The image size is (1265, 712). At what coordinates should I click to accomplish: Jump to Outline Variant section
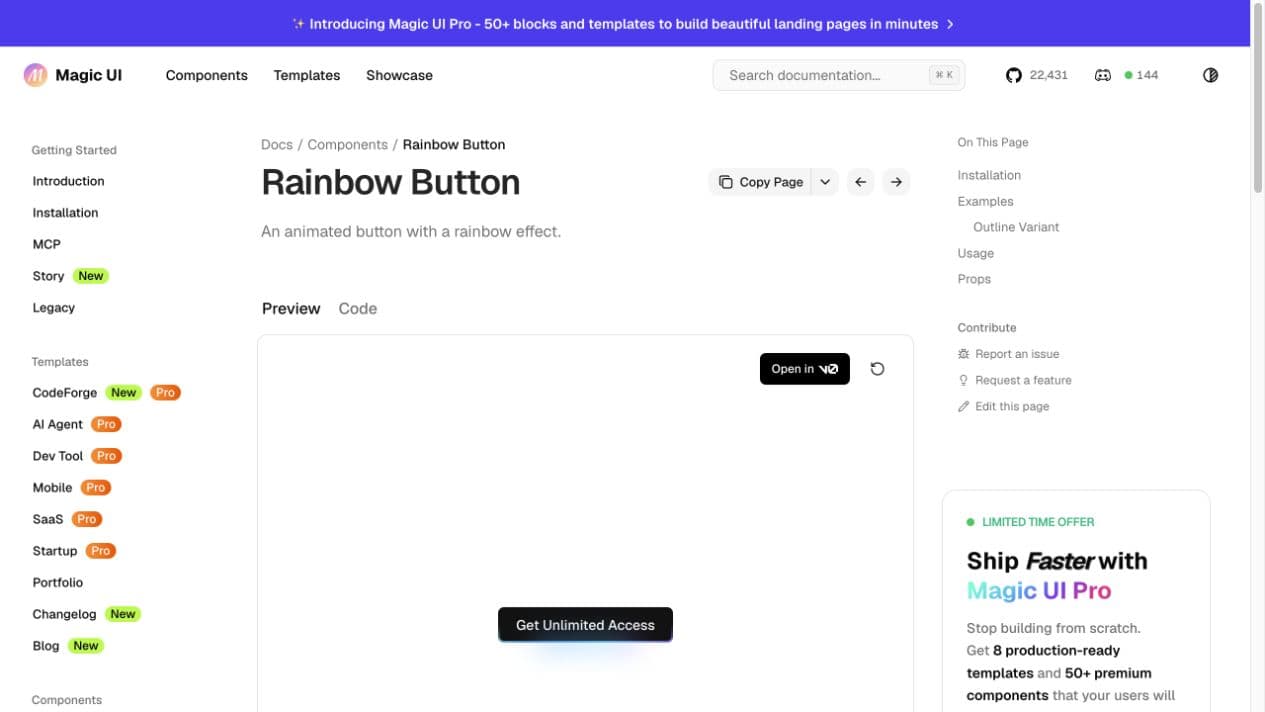pyautogui.click(x=1016, y=227)
